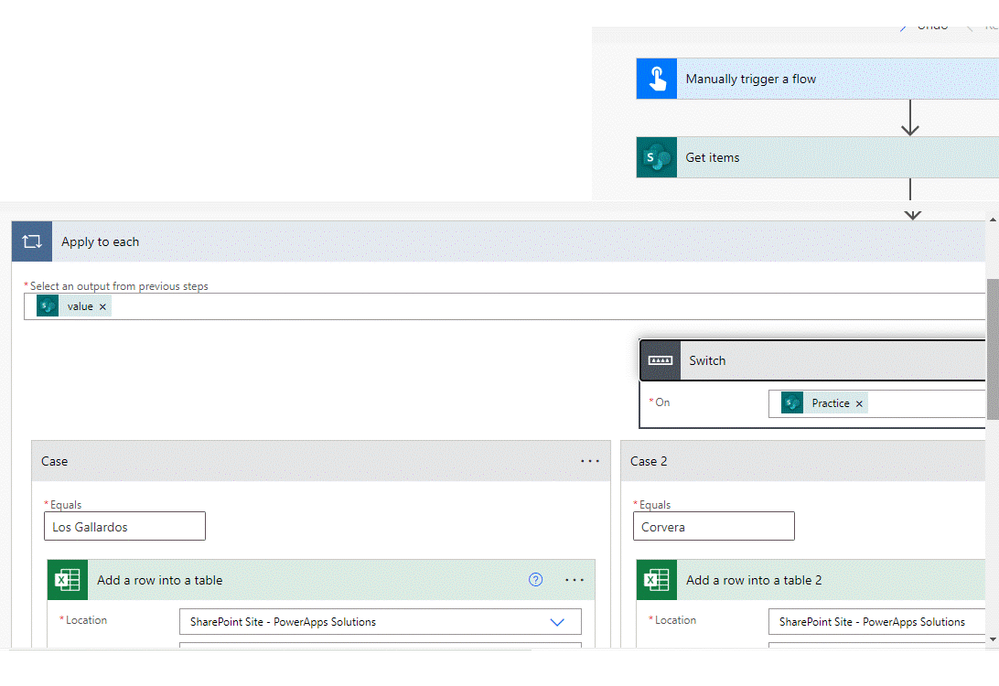
Task: Edit the Los Gallardos Equals field
Action: [x=125, y=526]
